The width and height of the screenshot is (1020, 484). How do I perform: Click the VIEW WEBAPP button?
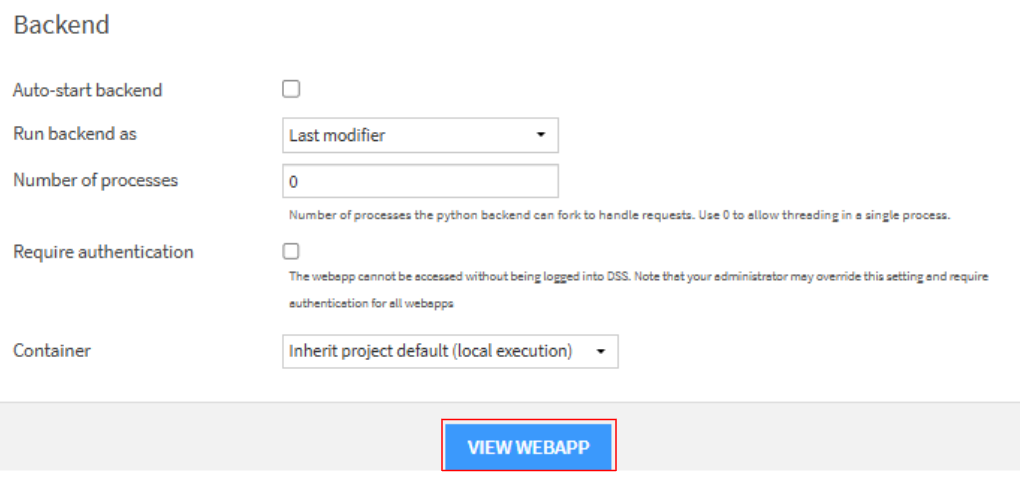click(x=529, y=446)
